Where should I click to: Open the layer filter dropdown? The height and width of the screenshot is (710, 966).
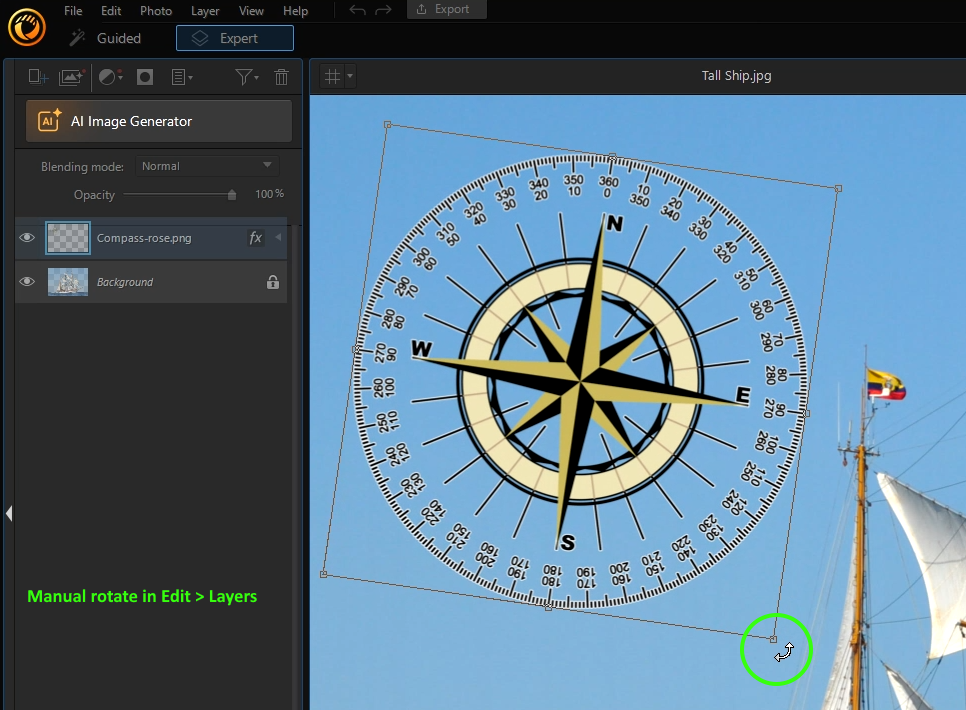pyautogui.click(x=246, y=77)
